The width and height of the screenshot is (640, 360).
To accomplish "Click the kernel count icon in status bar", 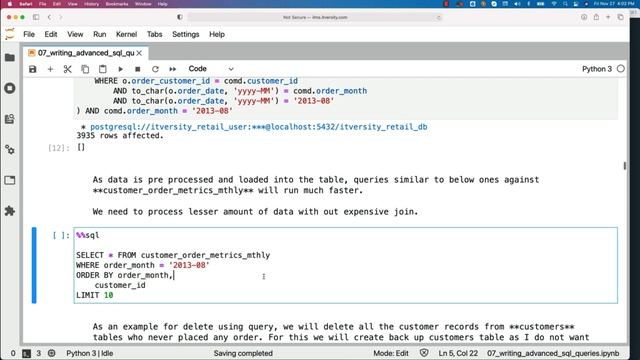I will click(x=51, y=353).
